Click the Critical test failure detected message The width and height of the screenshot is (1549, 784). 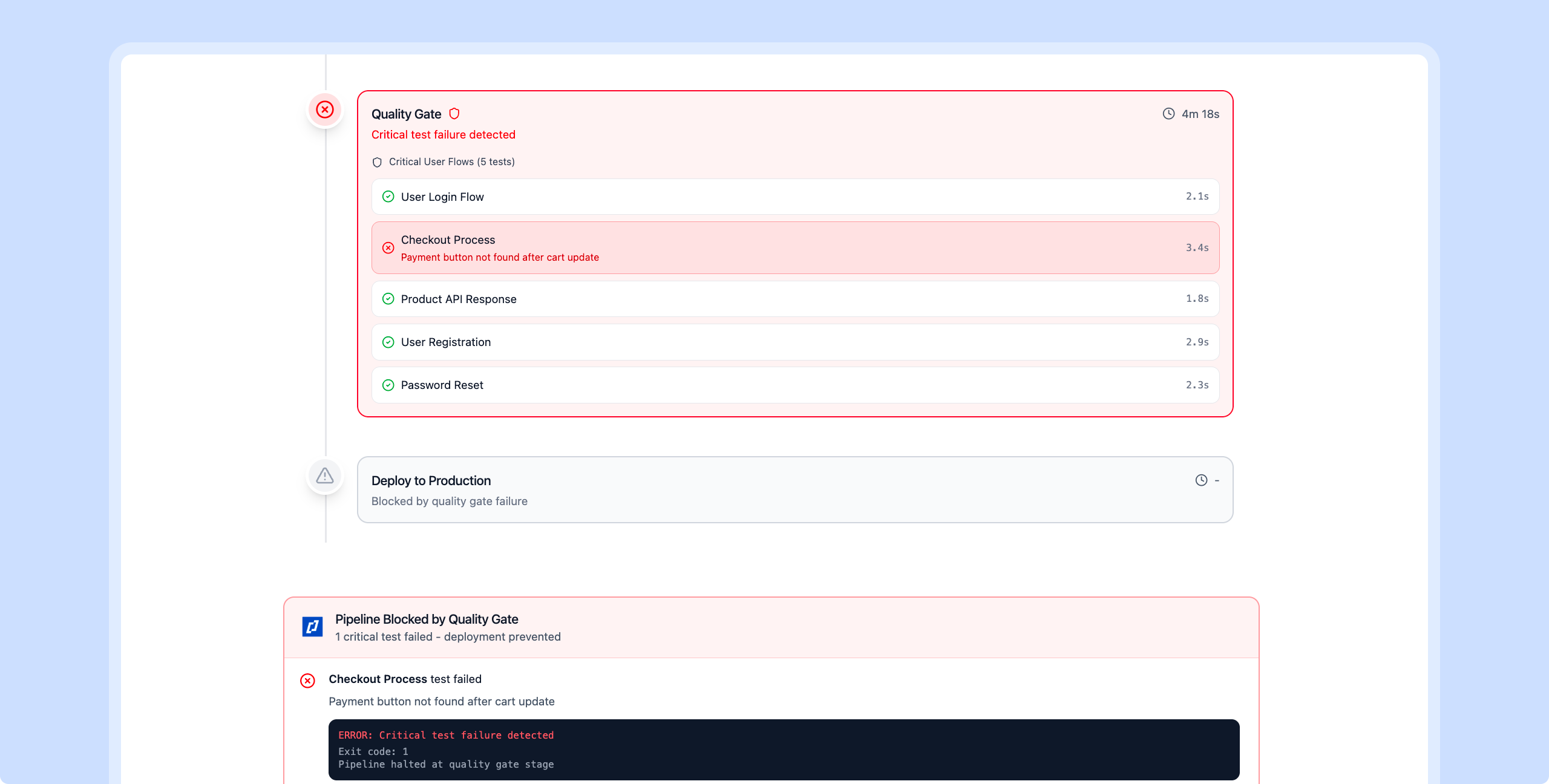443,135
